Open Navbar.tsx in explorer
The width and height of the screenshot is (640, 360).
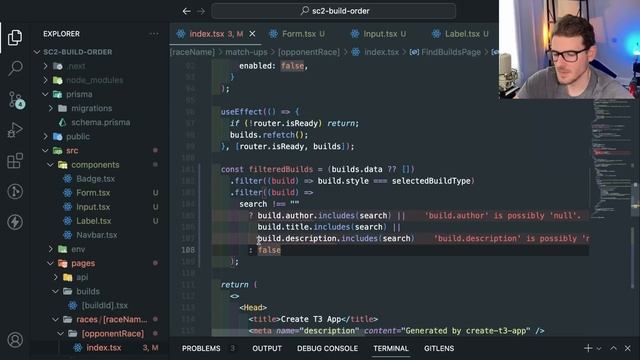96,235
